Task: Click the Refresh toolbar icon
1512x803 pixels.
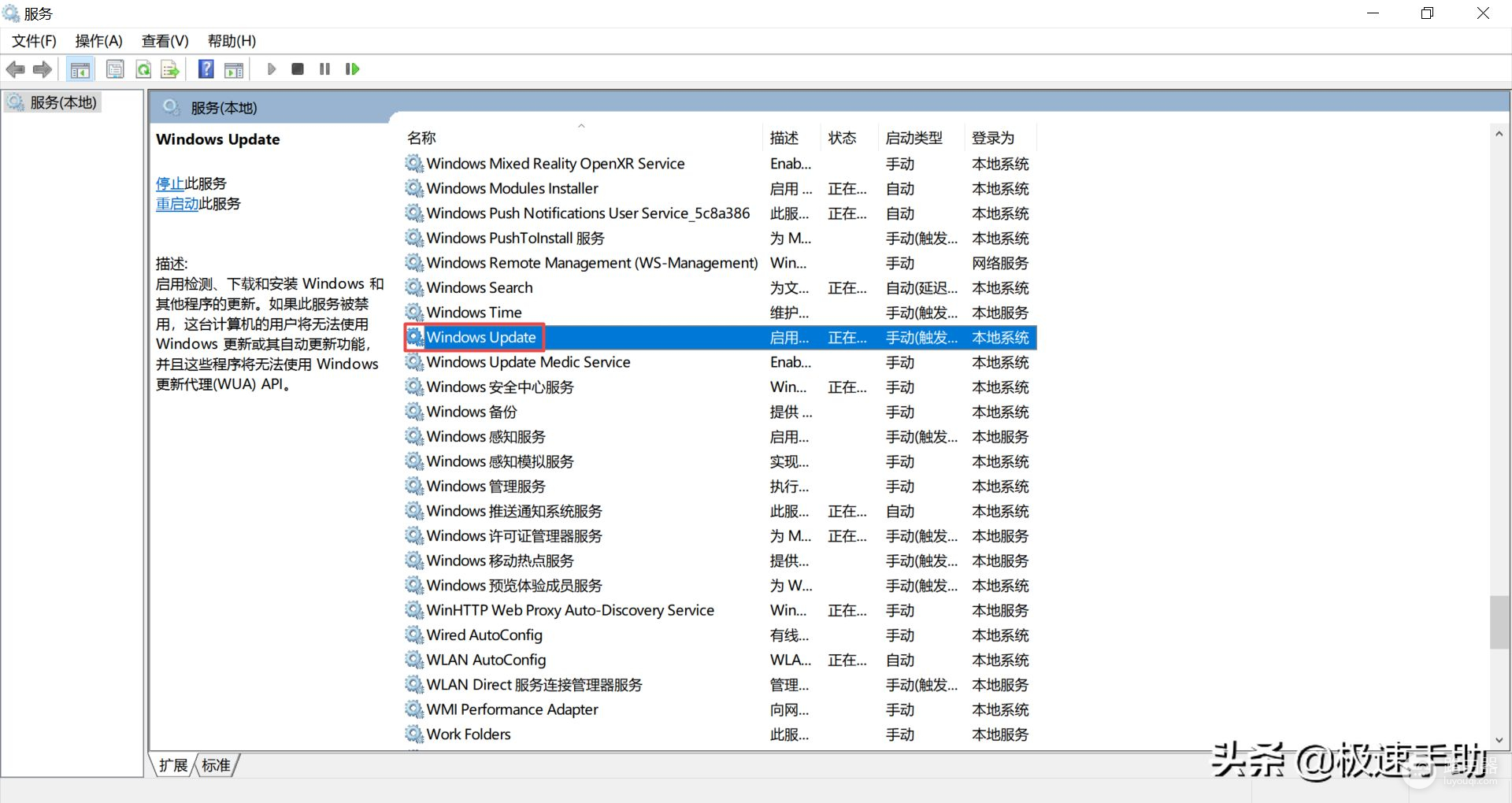Action: (x=143, y=69)
